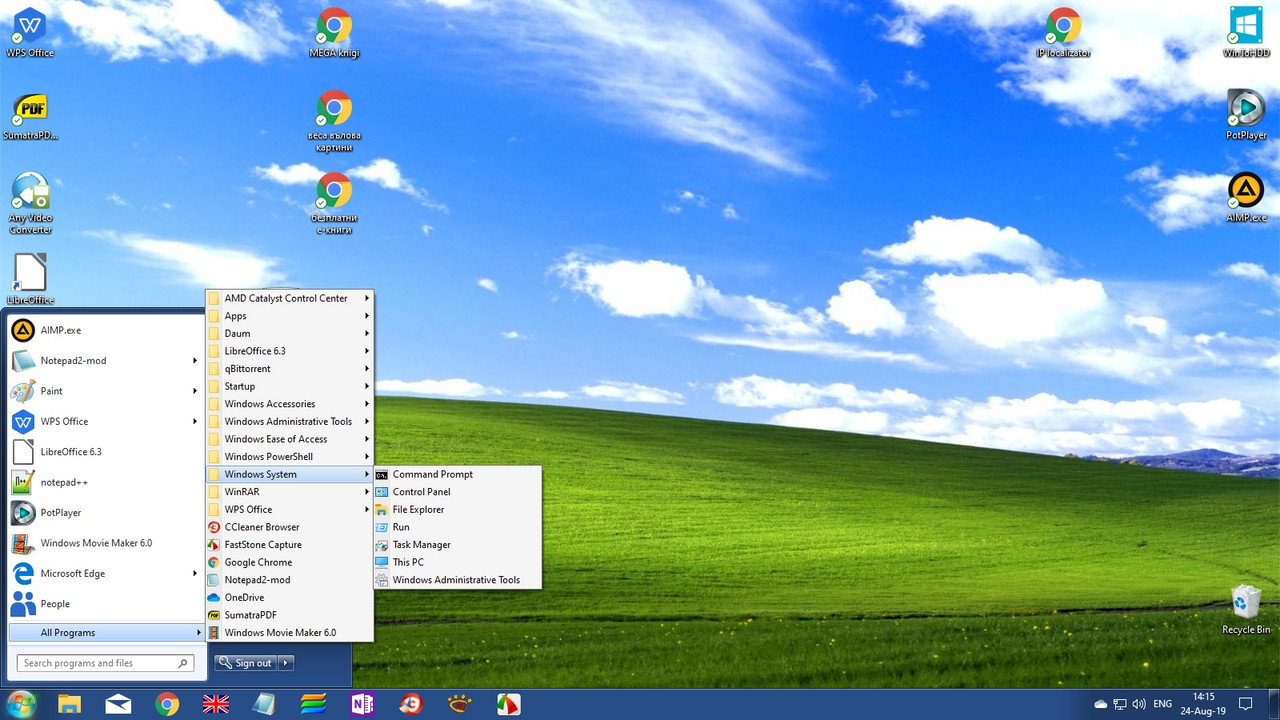This screenshot has width=1280, height=720.
Task: Launch Google Chrome from programs list
Action: click(289, 562)
